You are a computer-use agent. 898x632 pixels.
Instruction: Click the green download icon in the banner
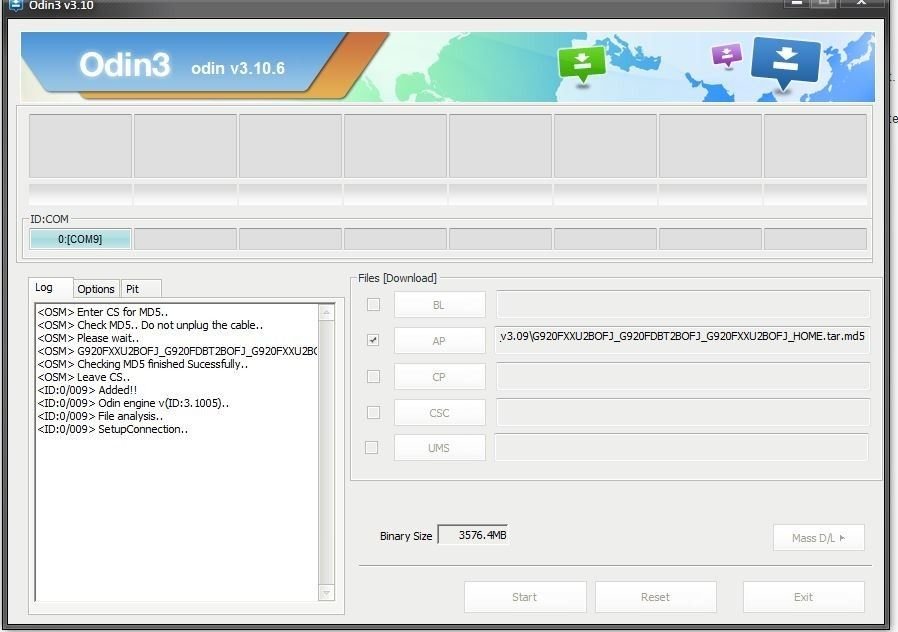[x=581, y=64]
